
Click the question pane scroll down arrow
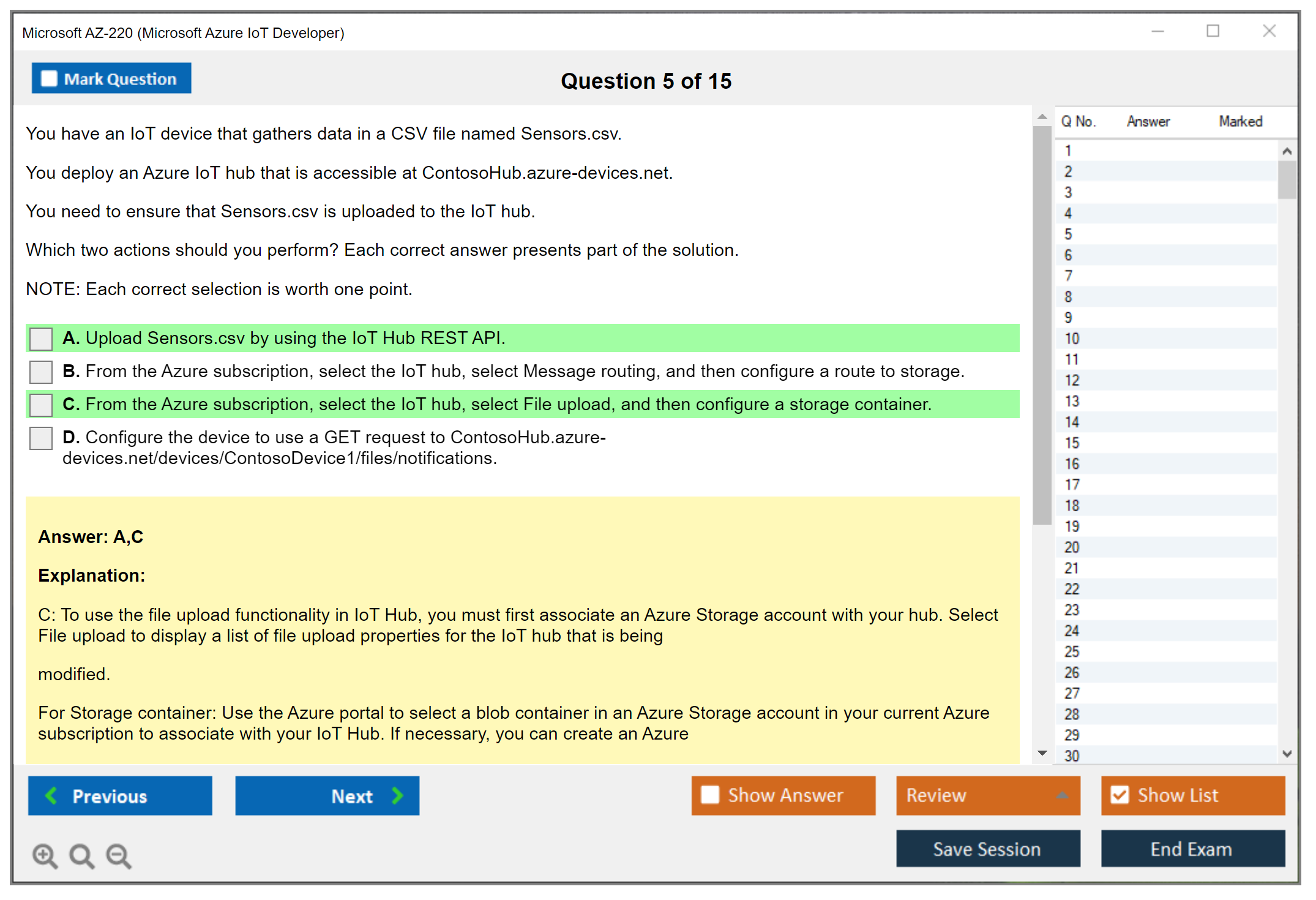pyautogui.click(x=1042, y=753)
